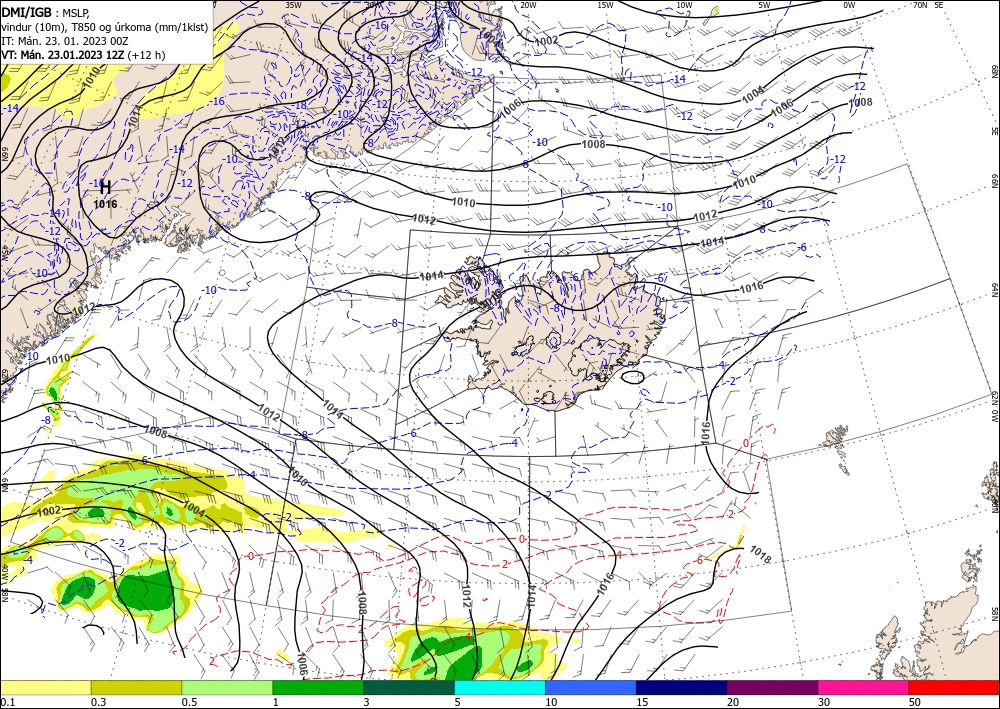
Task: Click the 1018 isobar label
Action: 760,555
